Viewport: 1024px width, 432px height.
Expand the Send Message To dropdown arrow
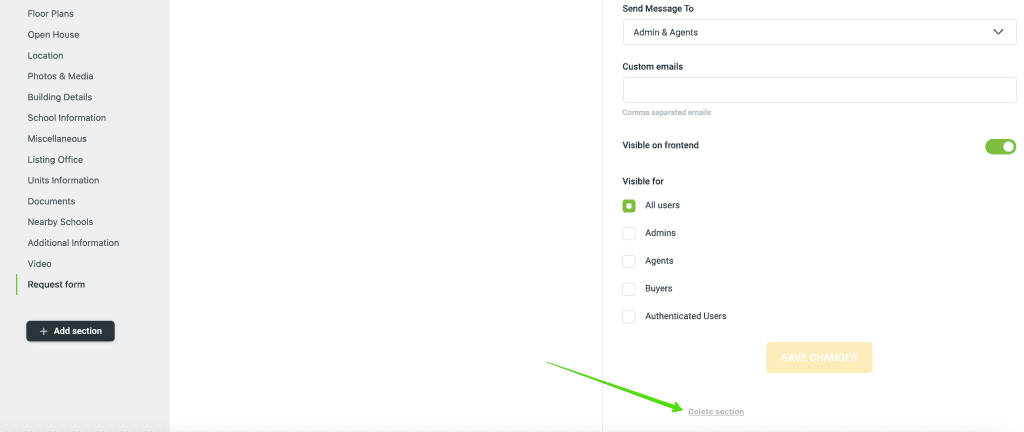(997, 32)
